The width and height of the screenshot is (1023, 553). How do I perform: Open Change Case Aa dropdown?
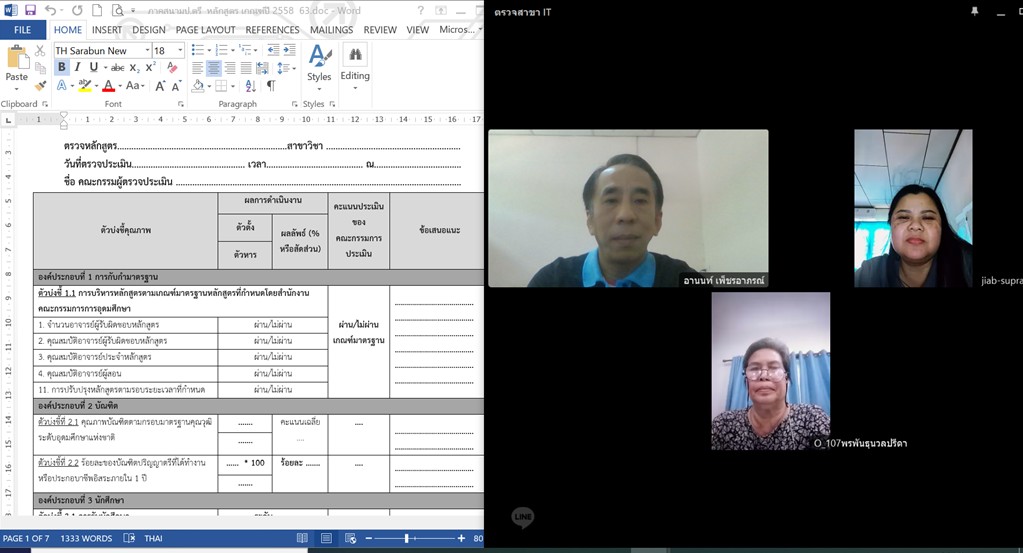pos(134,86)
